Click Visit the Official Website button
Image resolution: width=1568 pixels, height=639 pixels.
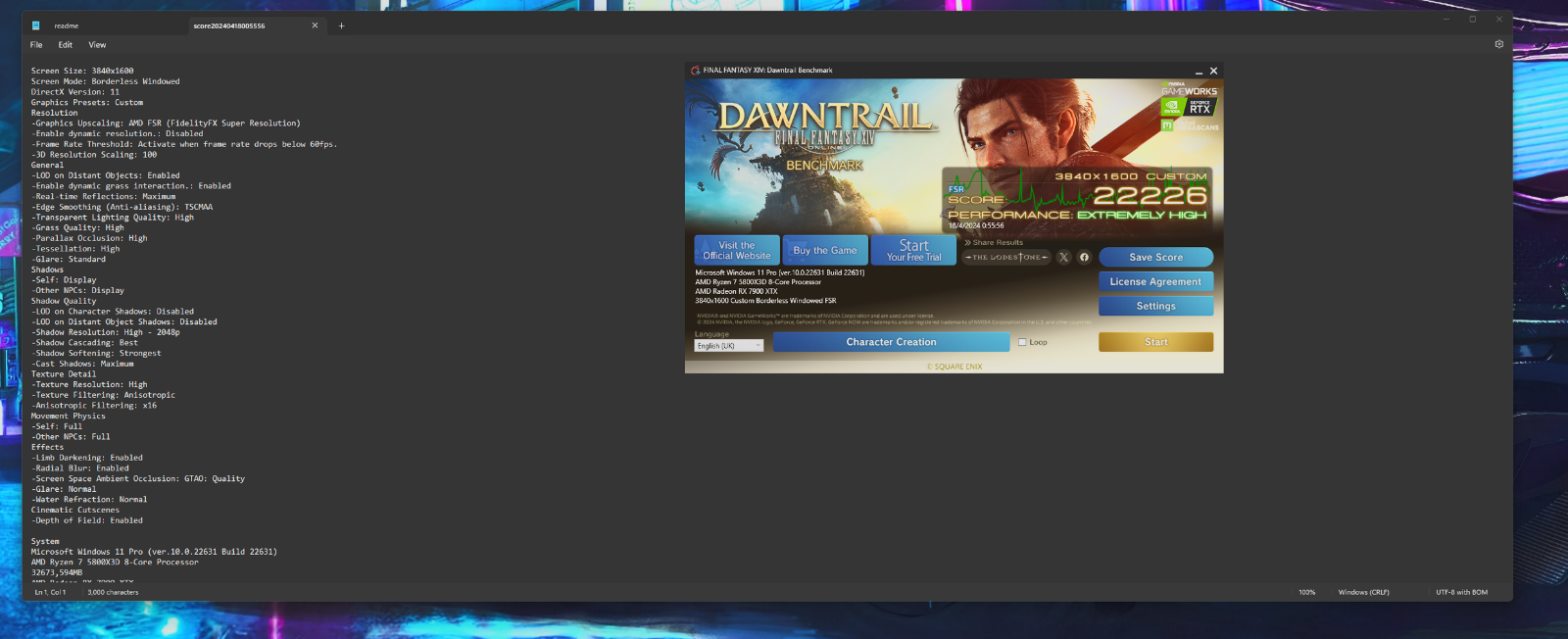point(737,250)
